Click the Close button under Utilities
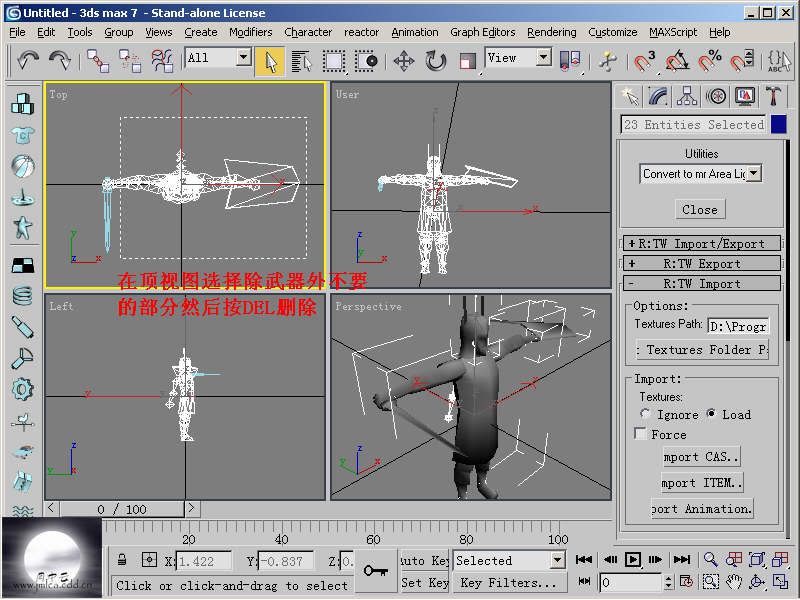800x600 pixels. coord(700,209)
